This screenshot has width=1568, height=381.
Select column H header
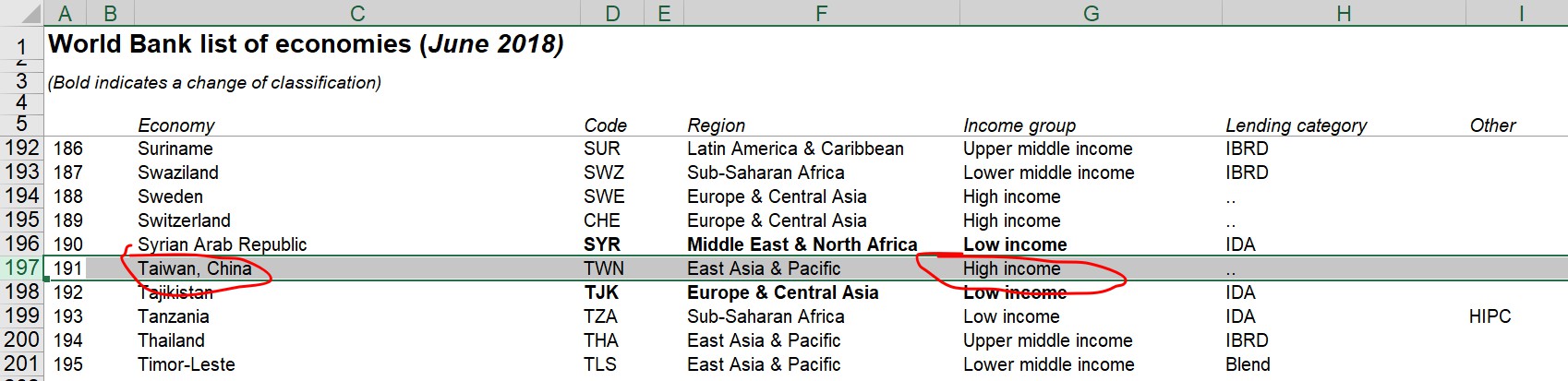[x=1344, y=13]
